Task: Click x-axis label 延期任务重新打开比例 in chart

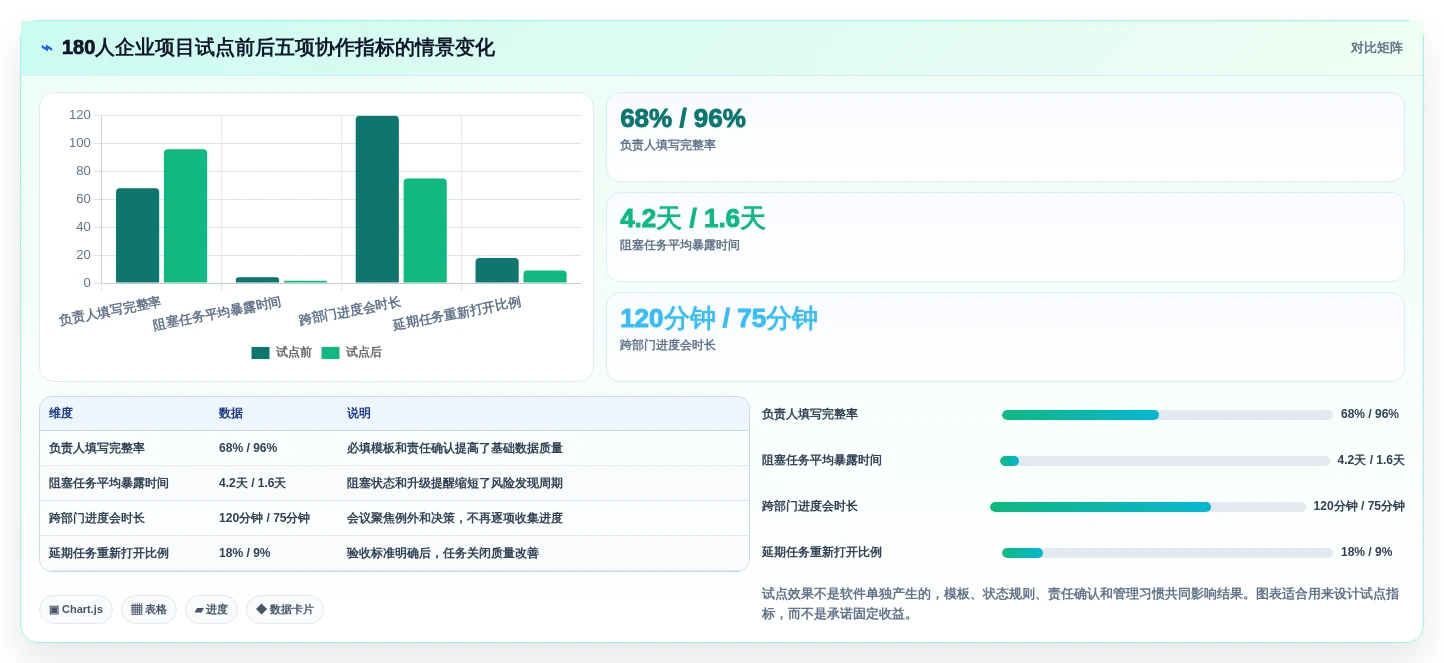Action: (x=457, y=314)
